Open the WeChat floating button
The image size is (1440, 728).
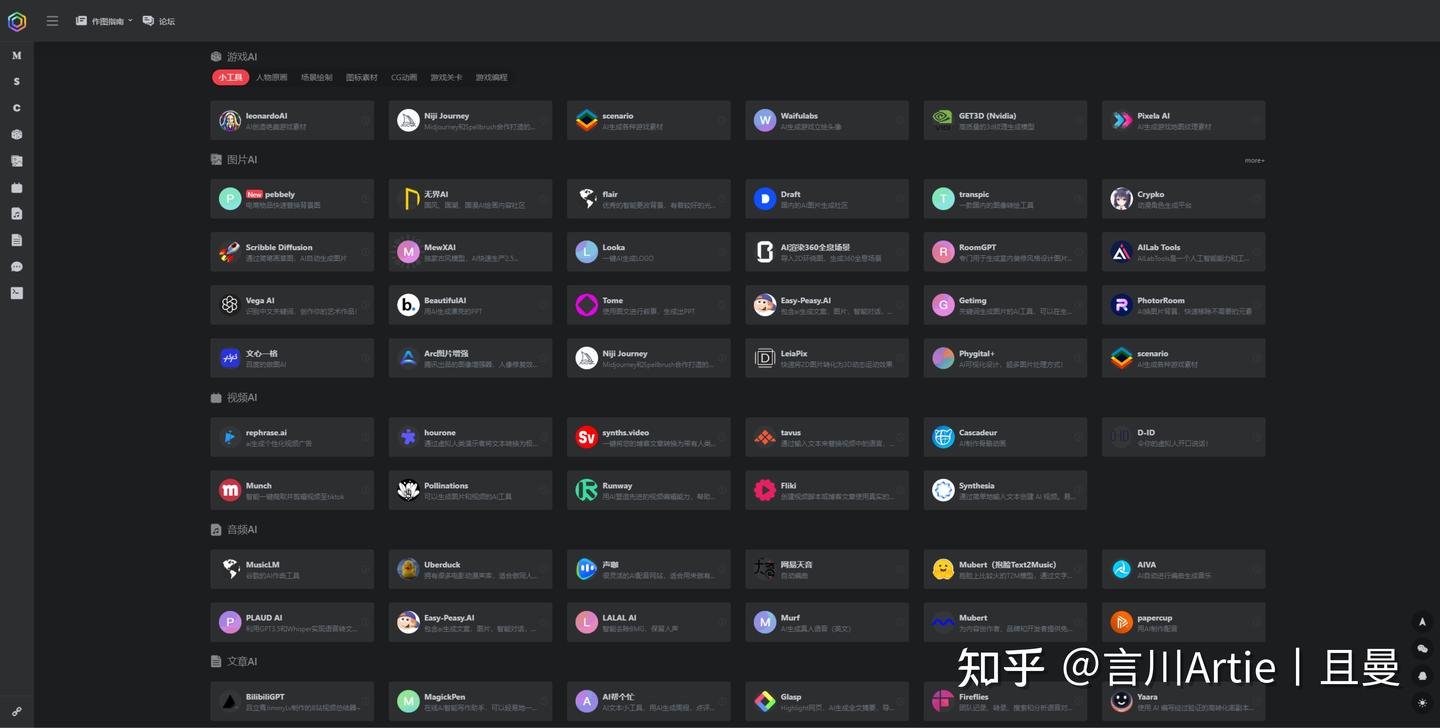pyautogui.click(x=1422, y=649)
